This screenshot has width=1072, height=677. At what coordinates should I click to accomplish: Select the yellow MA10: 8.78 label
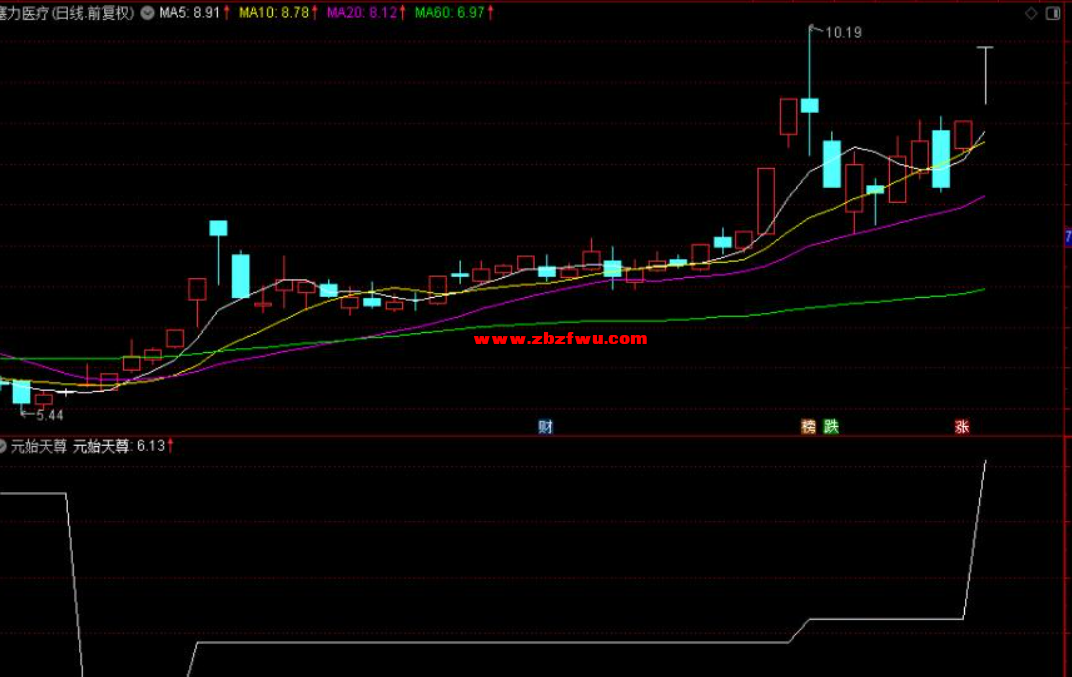click(274, 13)
